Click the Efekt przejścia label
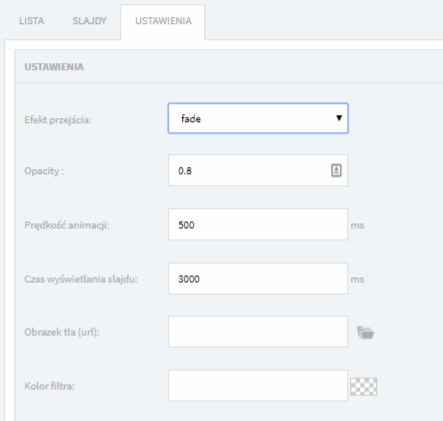 click(58, 120)
